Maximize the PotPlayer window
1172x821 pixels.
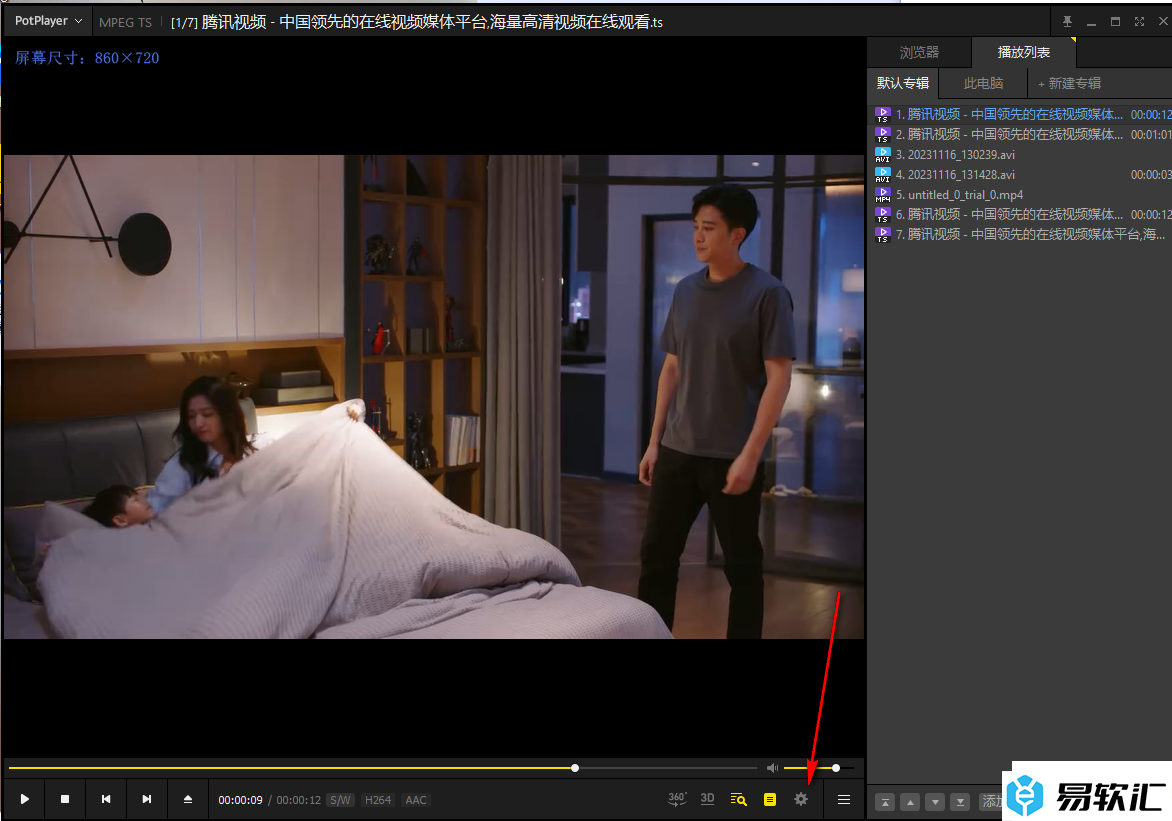tap(1115, 22)
